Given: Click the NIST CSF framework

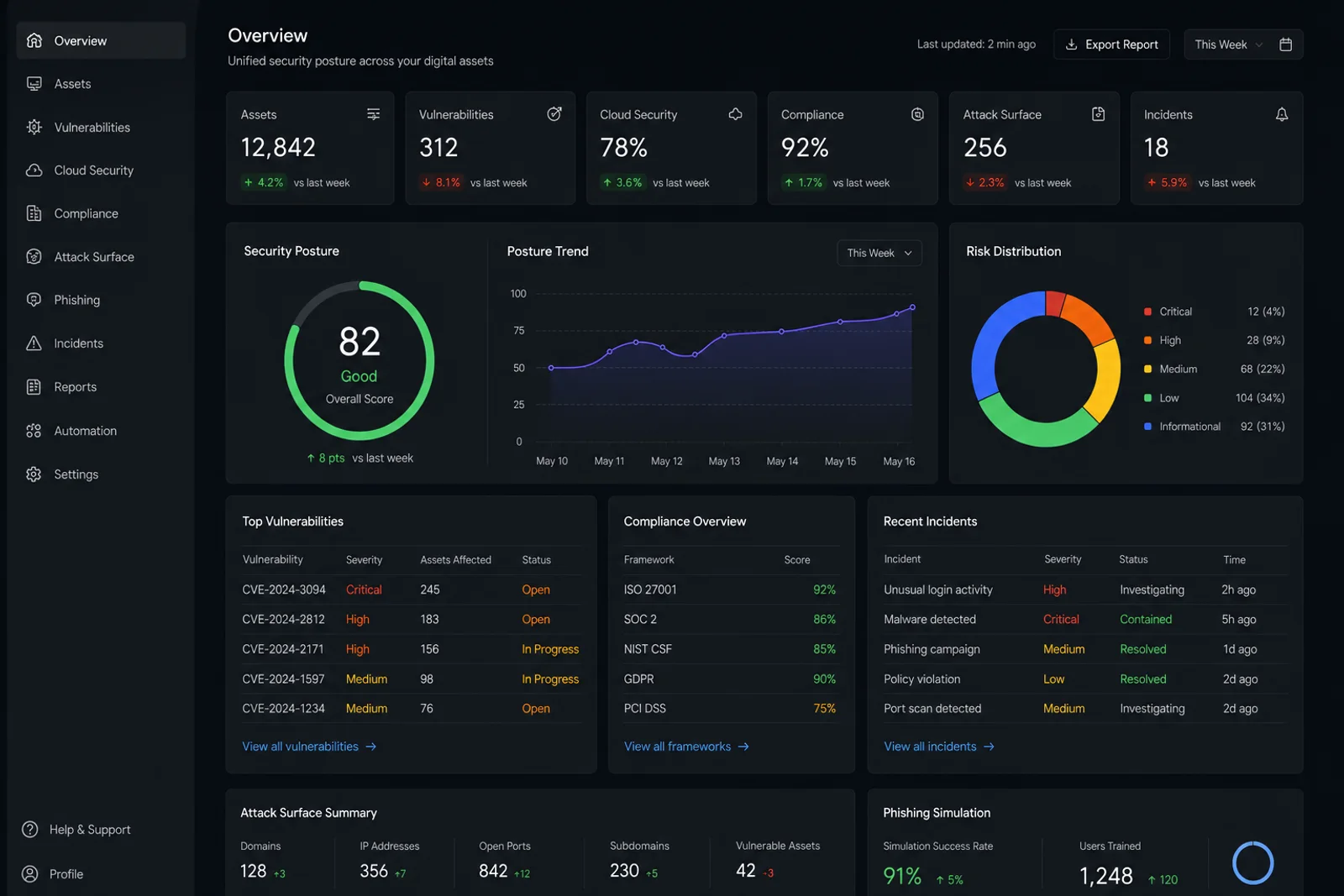Looking at the screenshot, I should tap(730, 649).
